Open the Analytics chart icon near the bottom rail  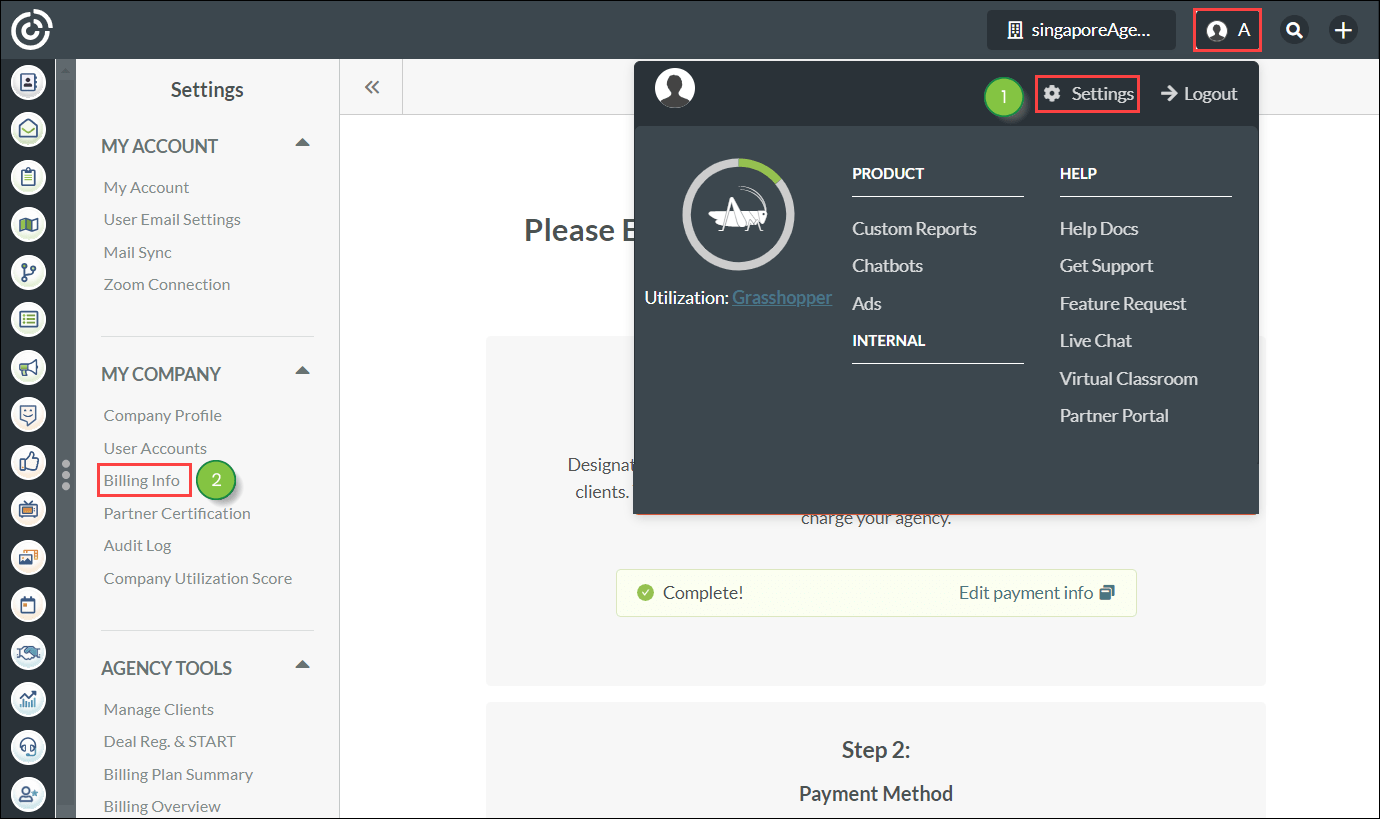(x=28, y=699)
